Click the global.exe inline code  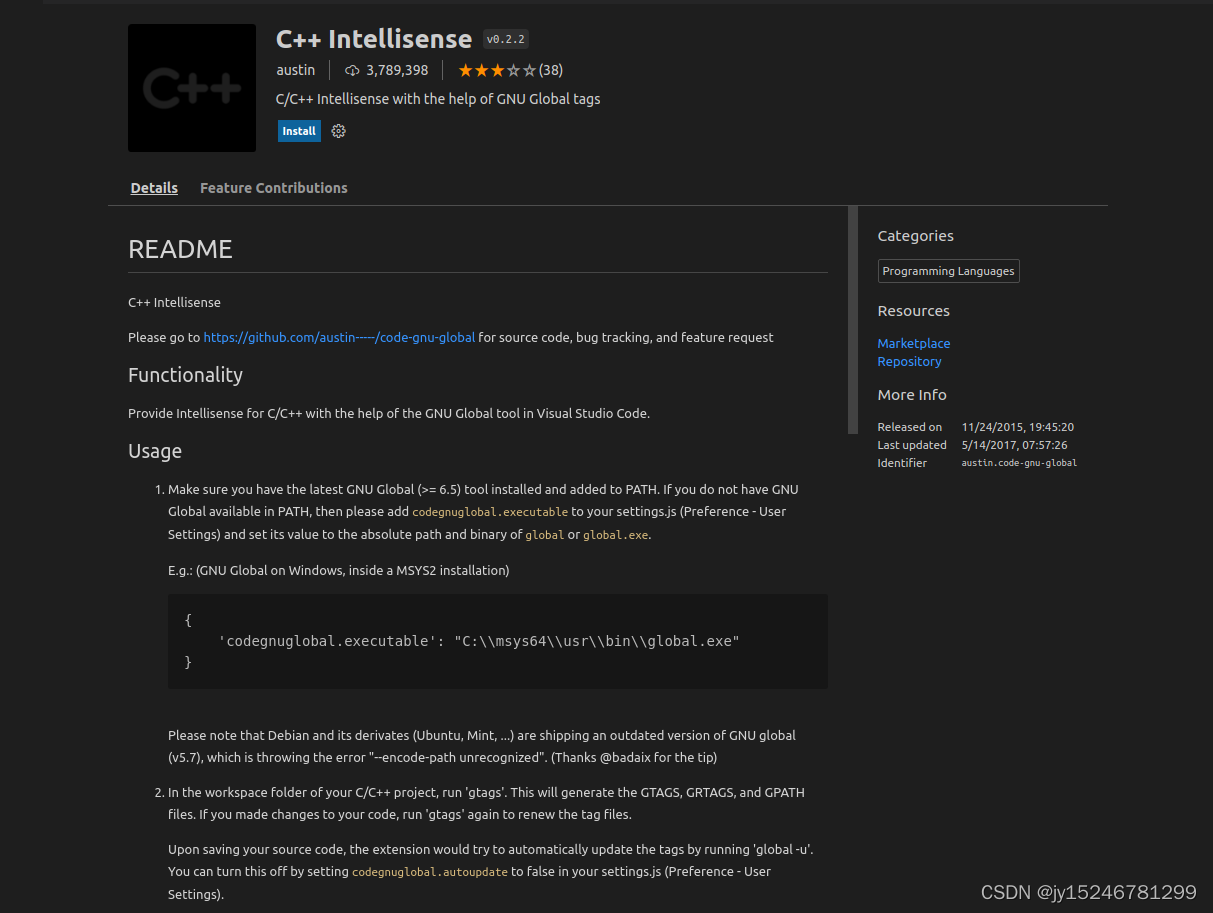coord(616,535)
